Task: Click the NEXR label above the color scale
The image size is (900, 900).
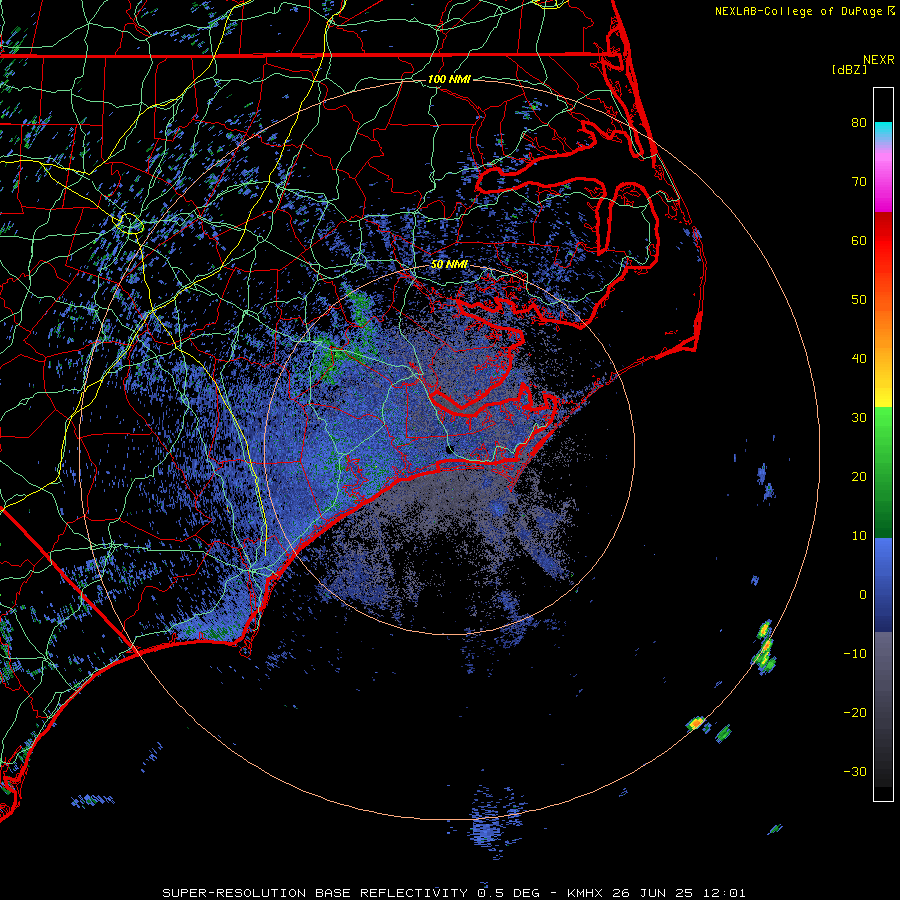Action: (x=879, y=60)
